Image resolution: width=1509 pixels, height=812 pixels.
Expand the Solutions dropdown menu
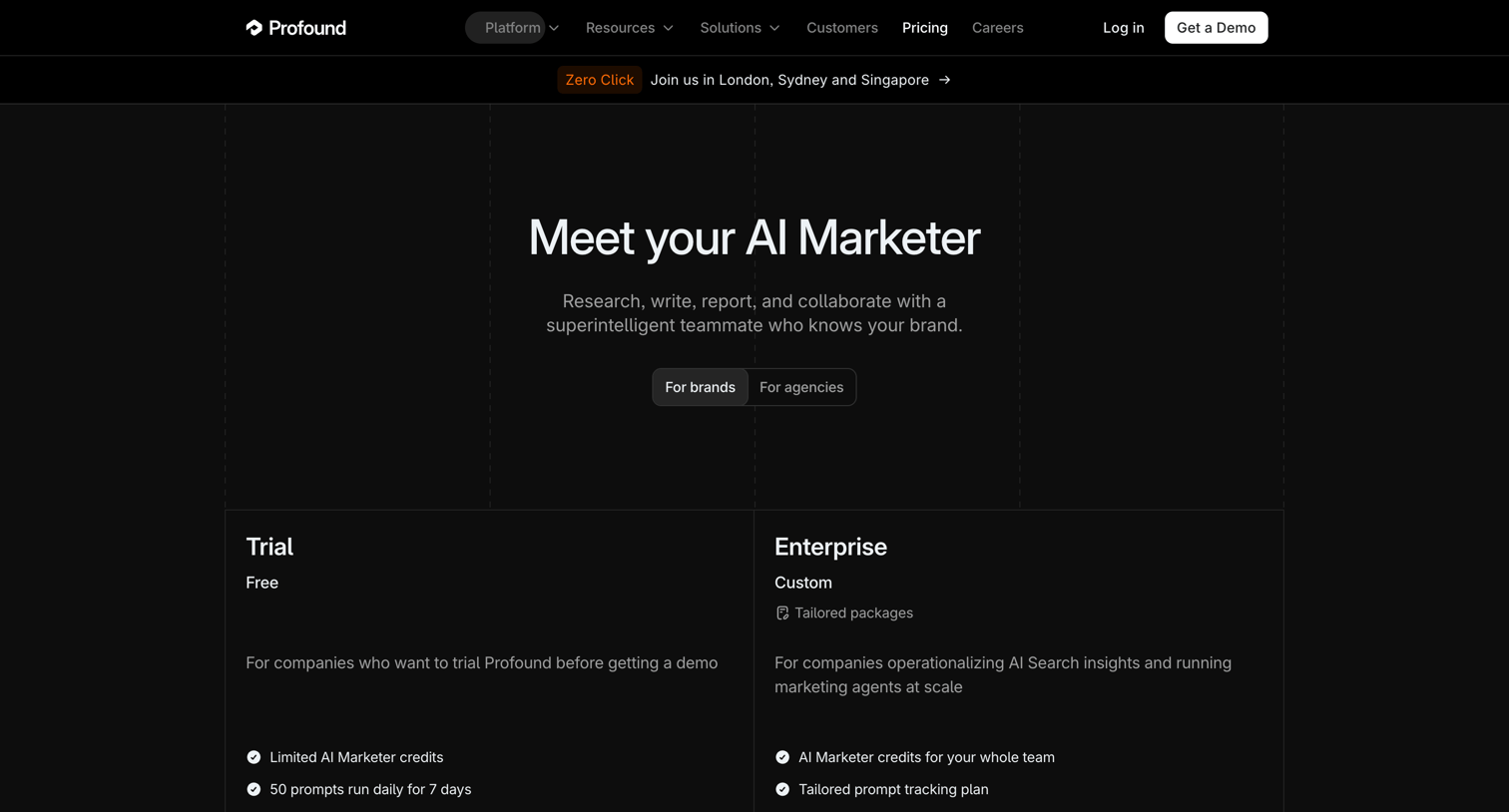tap(740, 28)
